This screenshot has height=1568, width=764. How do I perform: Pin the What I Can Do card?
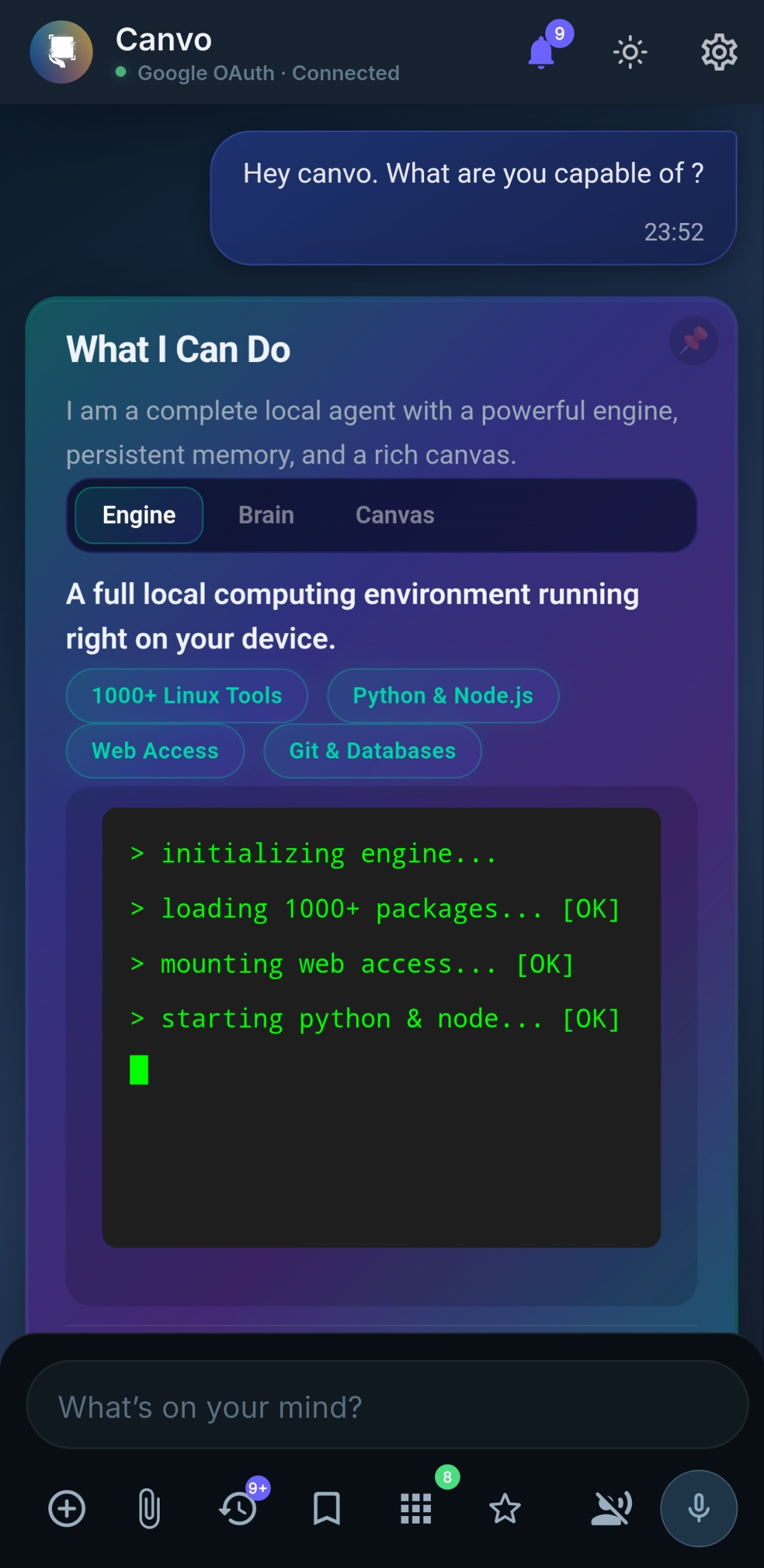pos(693,341)
